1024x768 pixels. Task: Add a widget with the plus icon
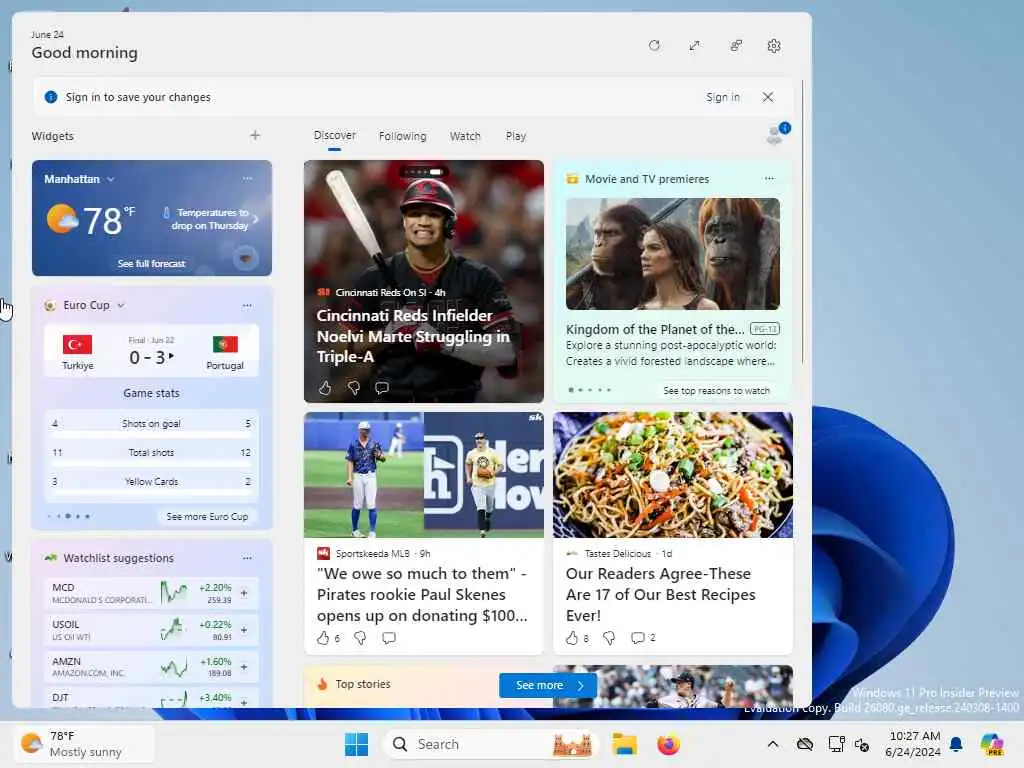pyautogui.click(x=255, y=135)
